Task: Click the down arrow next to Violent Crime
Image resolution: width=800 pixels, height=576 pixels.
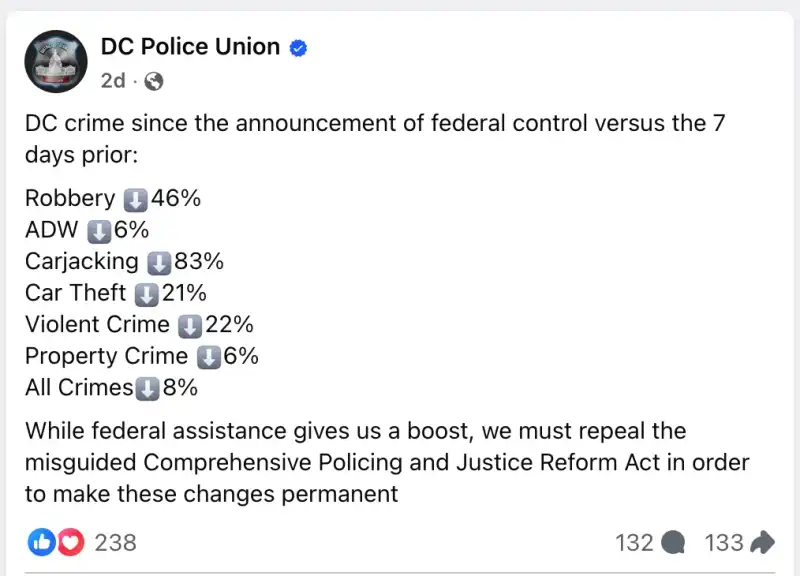Action: pos(190,325)
